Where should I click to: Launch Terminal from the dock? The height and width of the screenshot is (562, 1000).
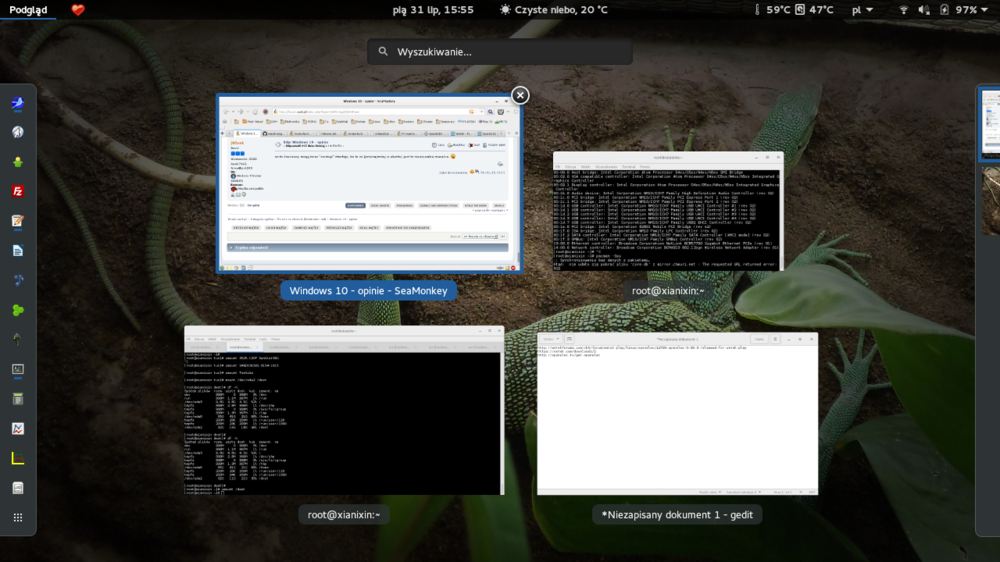point(18,369)
